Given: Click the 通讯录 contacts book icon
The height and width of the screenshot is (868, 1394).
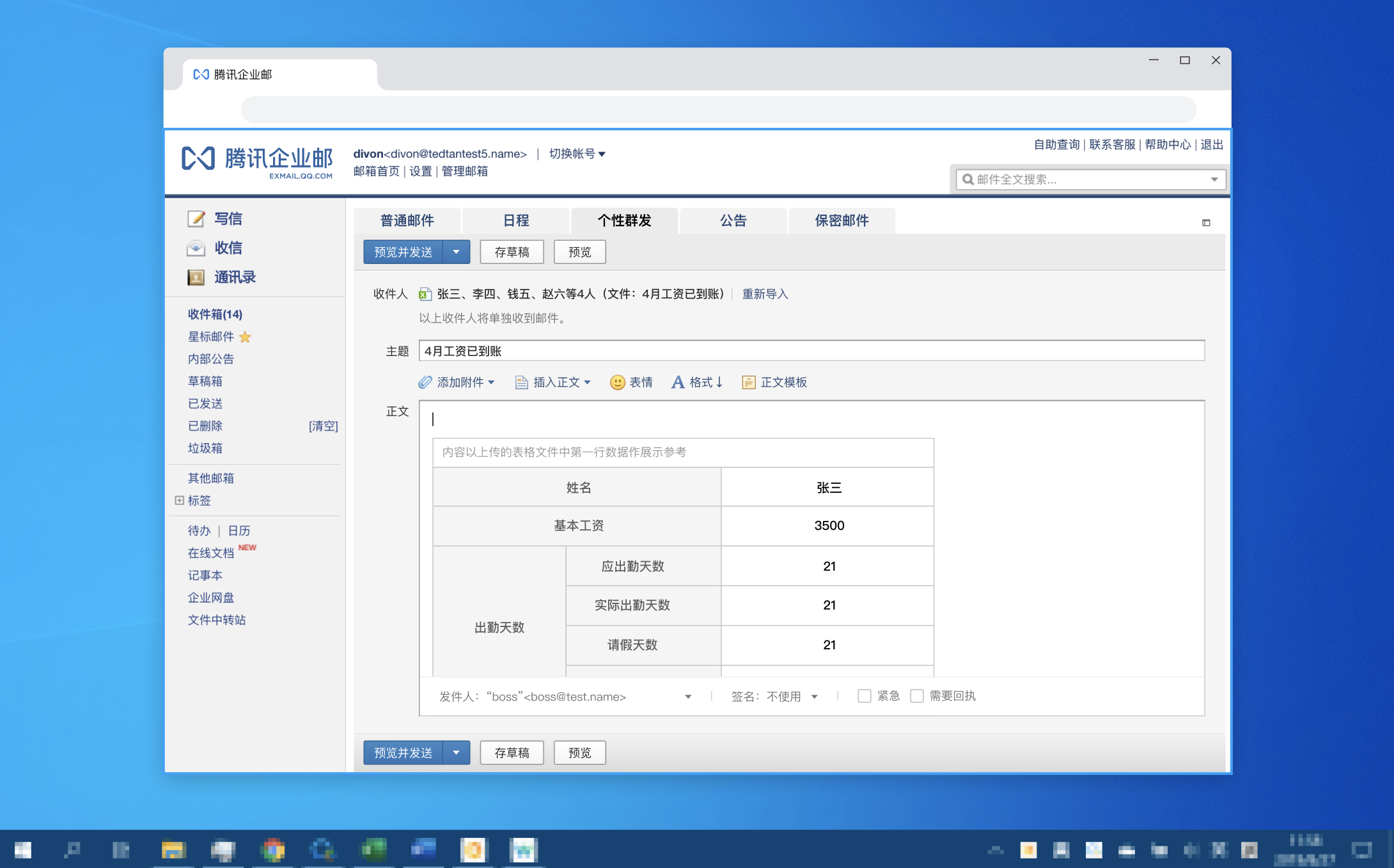Looking at the screenshot, I should pyautogui.click(x=196, y=277).
